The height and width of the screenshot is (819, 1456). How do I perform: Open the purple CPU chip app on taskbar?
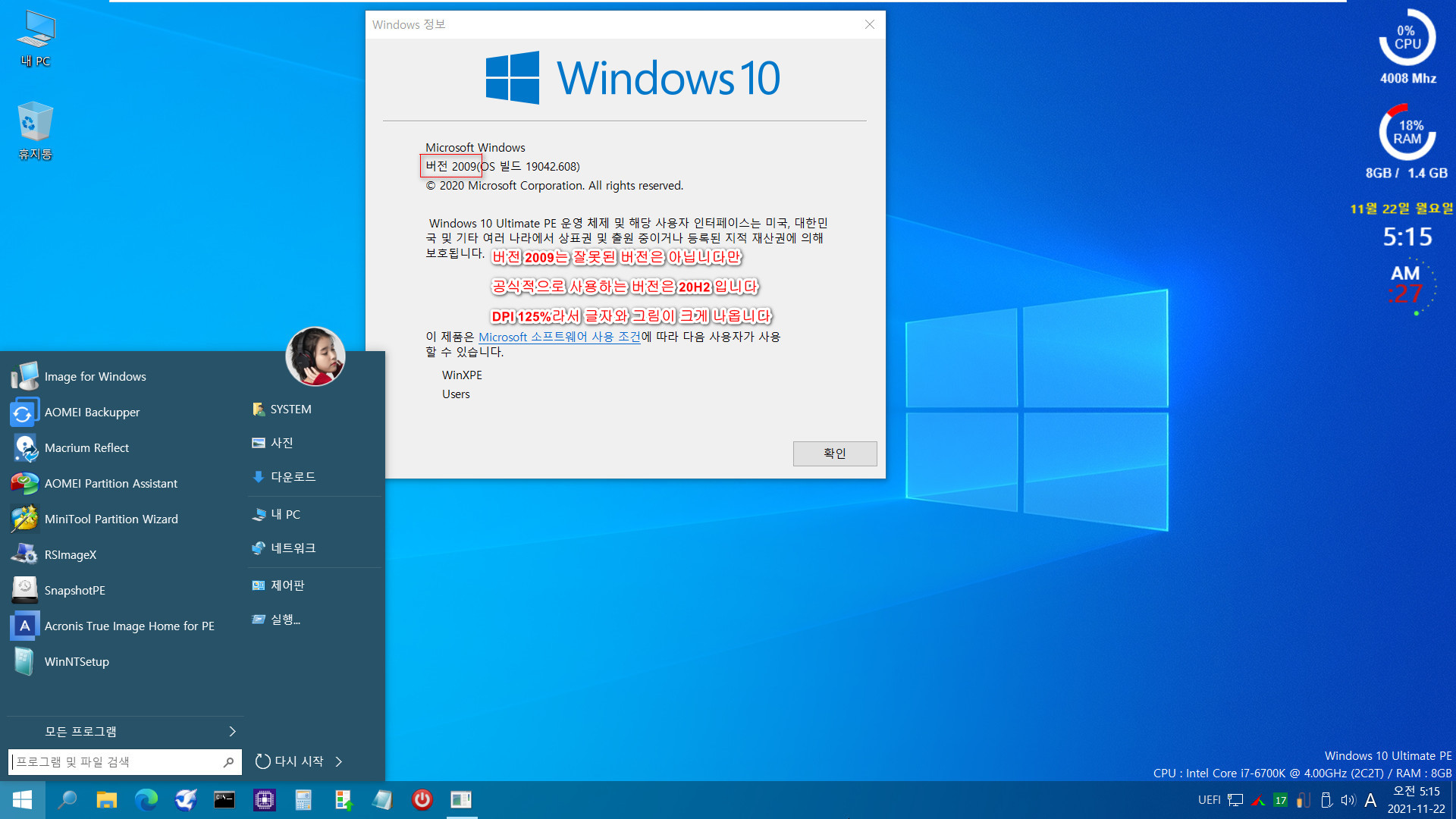[x=264, y=800]
